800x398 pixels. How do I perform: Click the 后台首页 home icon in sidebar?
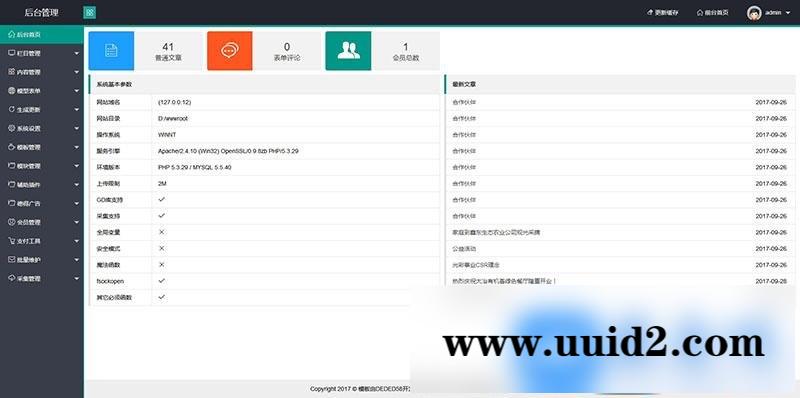[x=11, y=35]
